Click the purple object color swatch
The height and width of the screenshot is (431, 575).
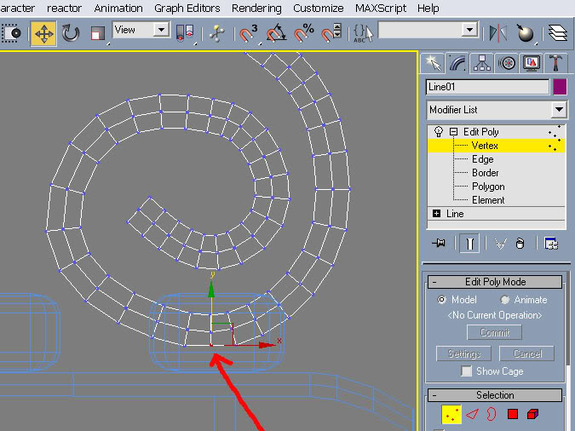[560, 87]
